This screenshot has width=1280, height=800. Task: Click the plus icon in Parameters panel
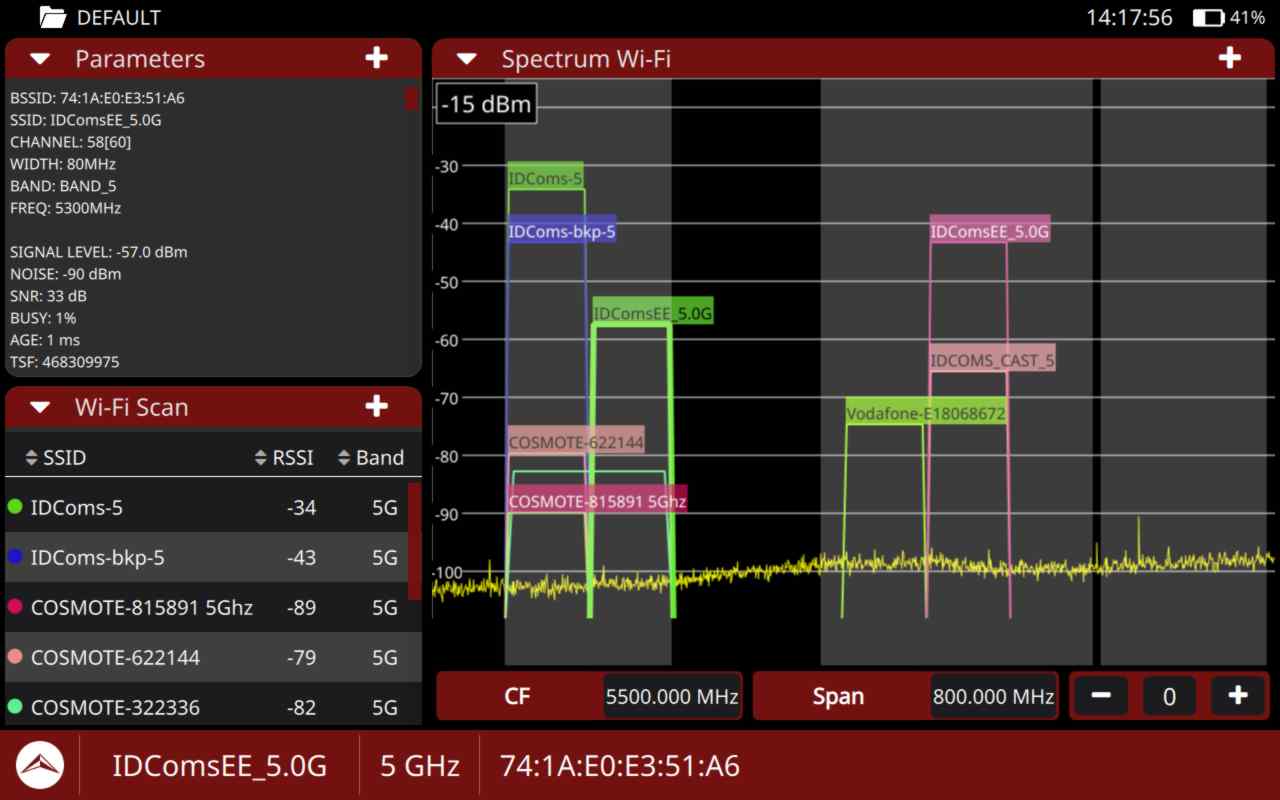click(x=376, y=58)
